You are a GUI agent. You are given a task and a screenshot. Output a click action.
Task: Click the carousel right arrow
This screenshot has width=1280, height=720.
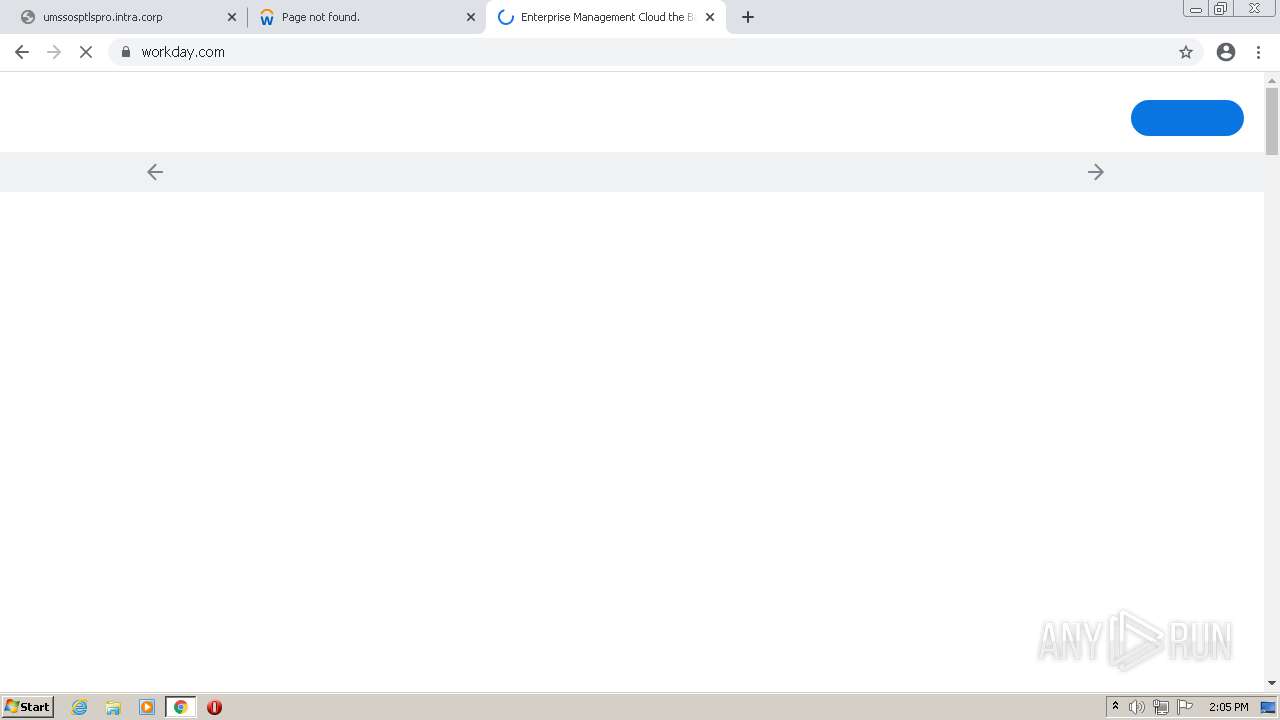click(1096, 172)
